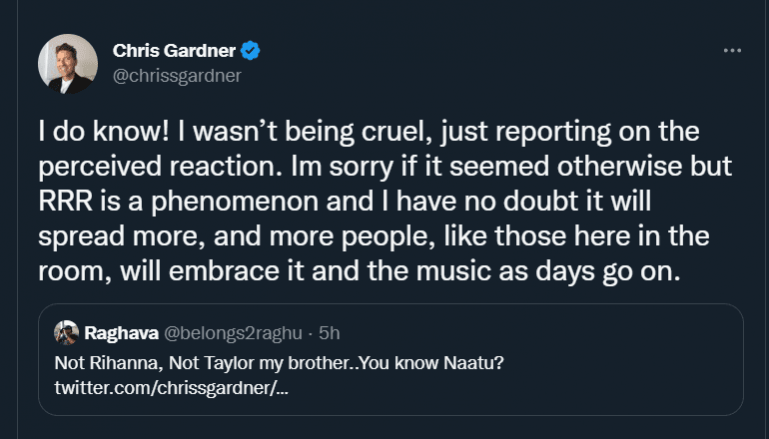Open the three-dot more options menu
The image size is (769, 439).
[732, 51]
